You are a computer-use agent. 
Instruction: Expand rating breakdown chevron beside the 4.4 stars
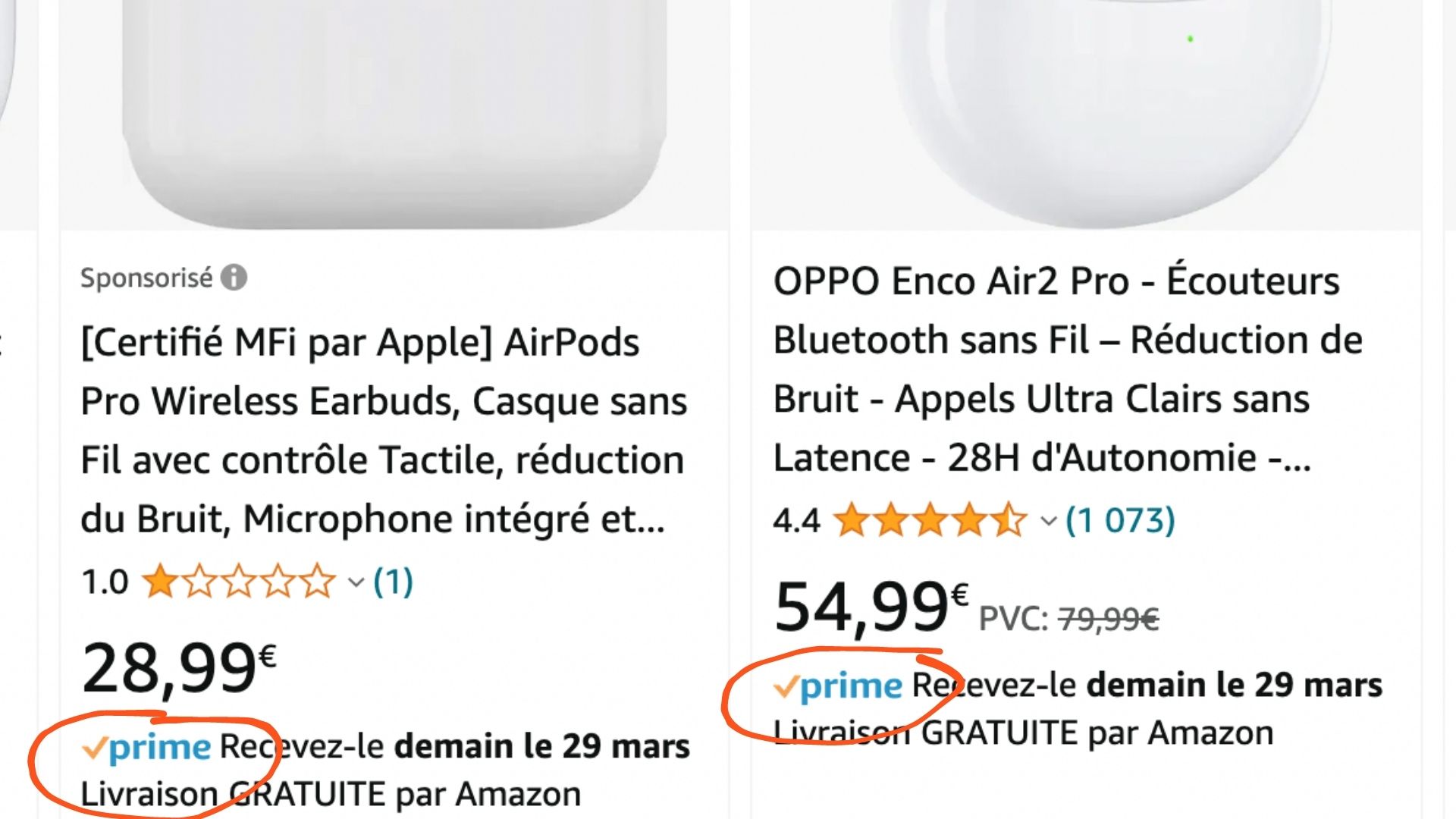click(x=1048, y=522)
